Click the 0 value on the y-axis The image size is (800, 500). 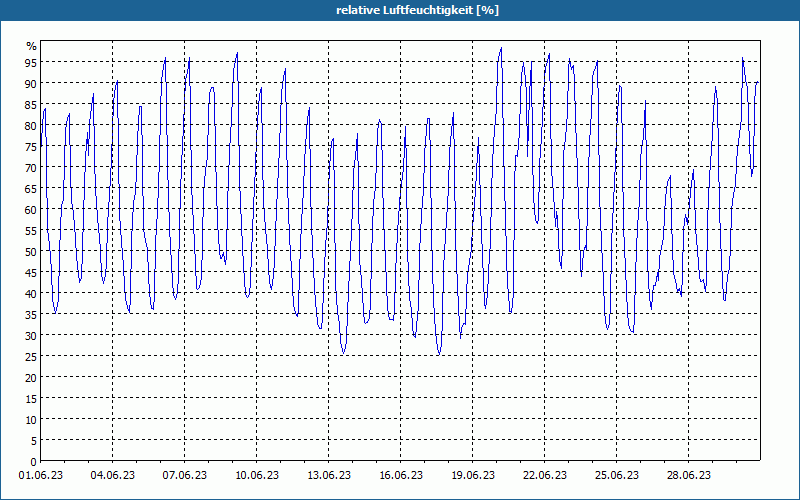pos(34,462)
